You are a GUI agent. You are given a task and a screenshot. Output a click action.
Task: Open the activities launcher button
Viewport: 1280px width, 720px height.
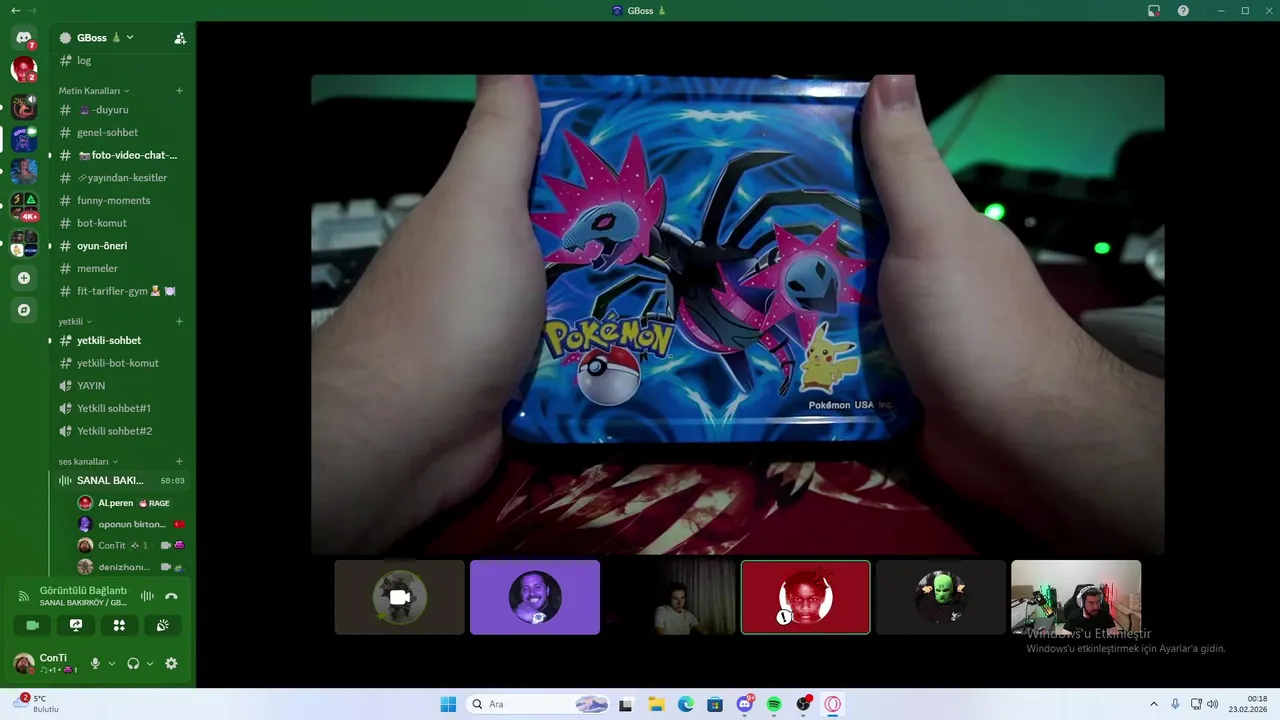pos(119,625)
